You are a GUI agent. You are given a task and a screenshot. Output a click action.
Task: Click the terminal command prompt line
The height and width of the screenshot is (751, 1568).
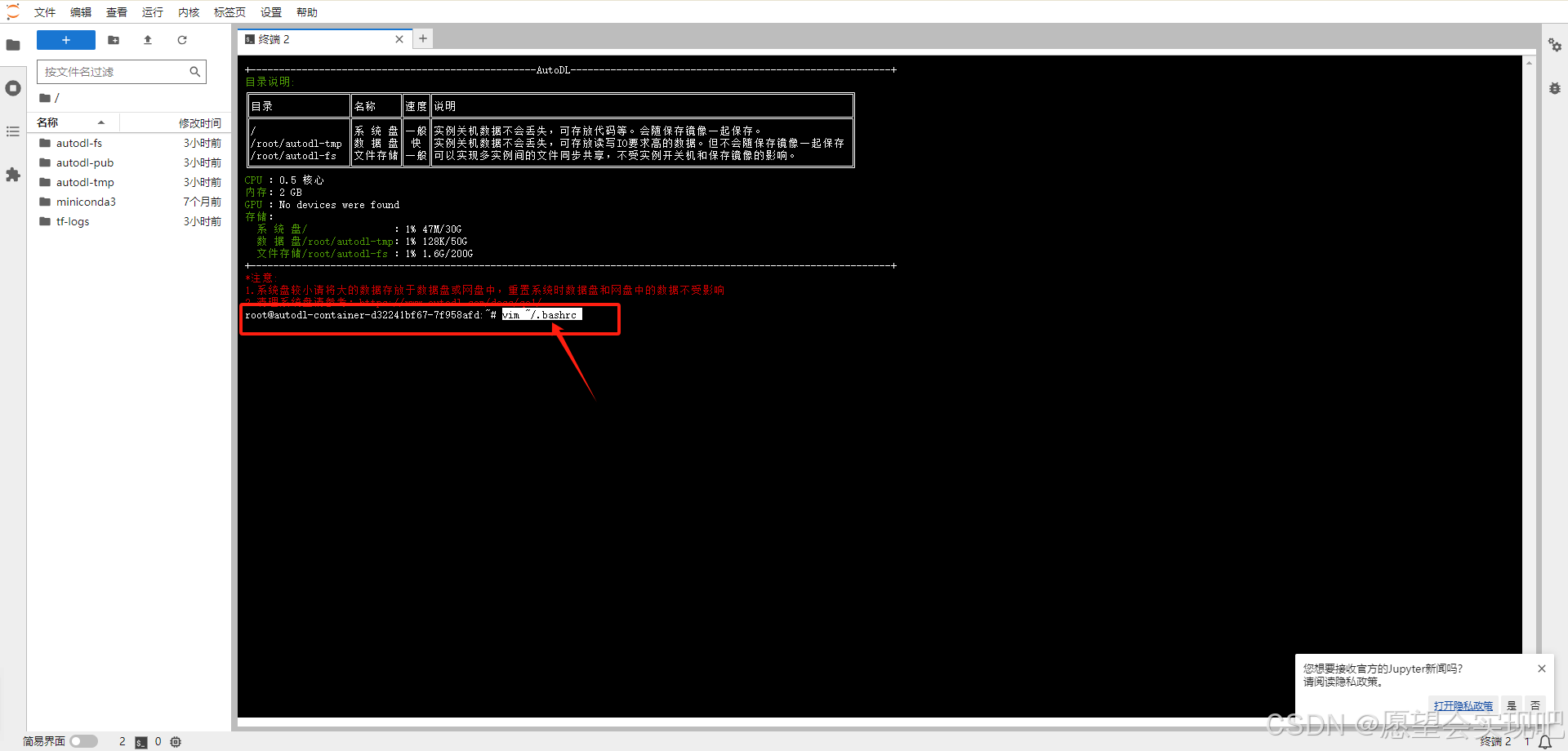coord(413,315)
